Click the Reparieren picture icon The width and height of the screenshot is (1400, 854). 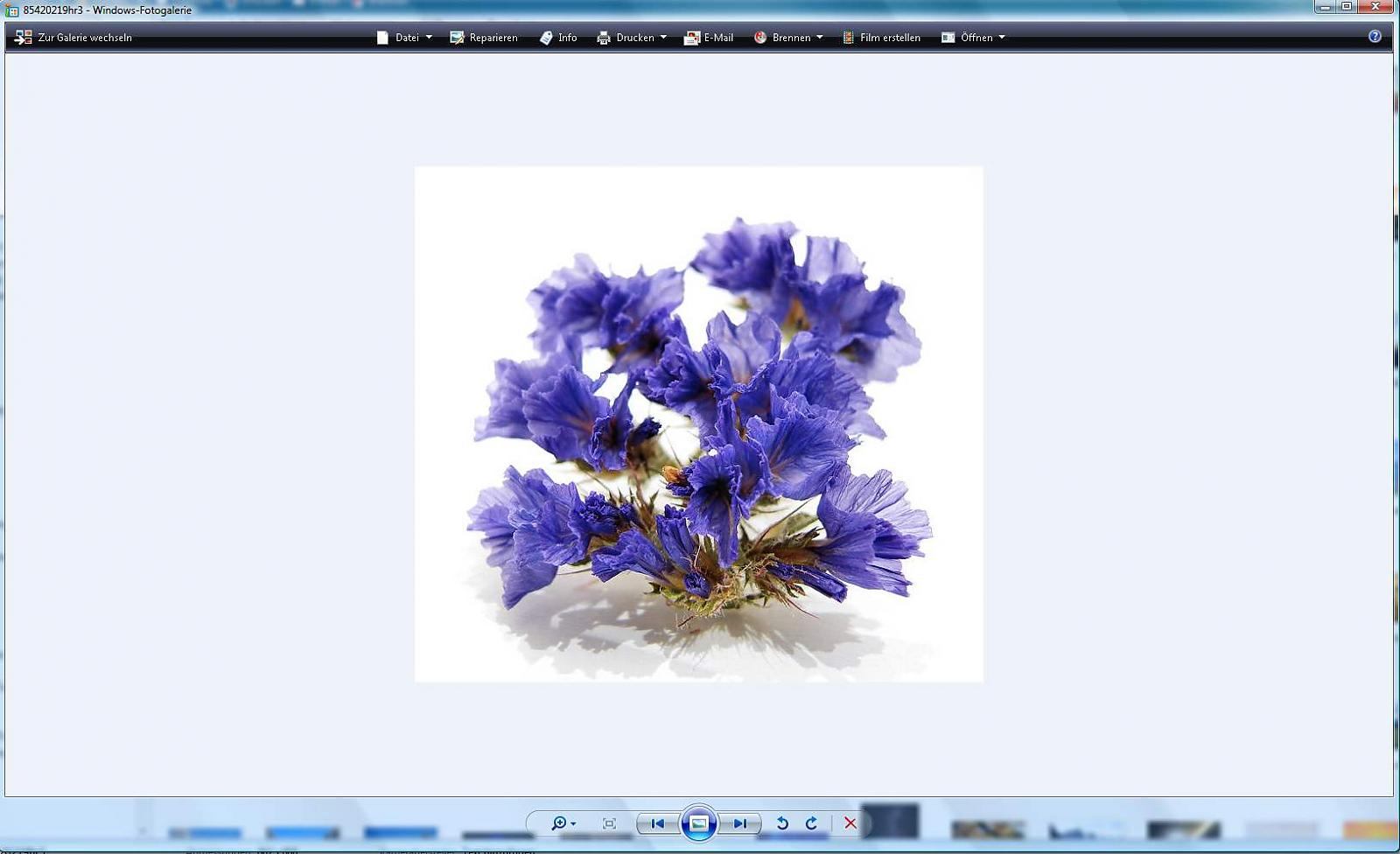(457, 38)
